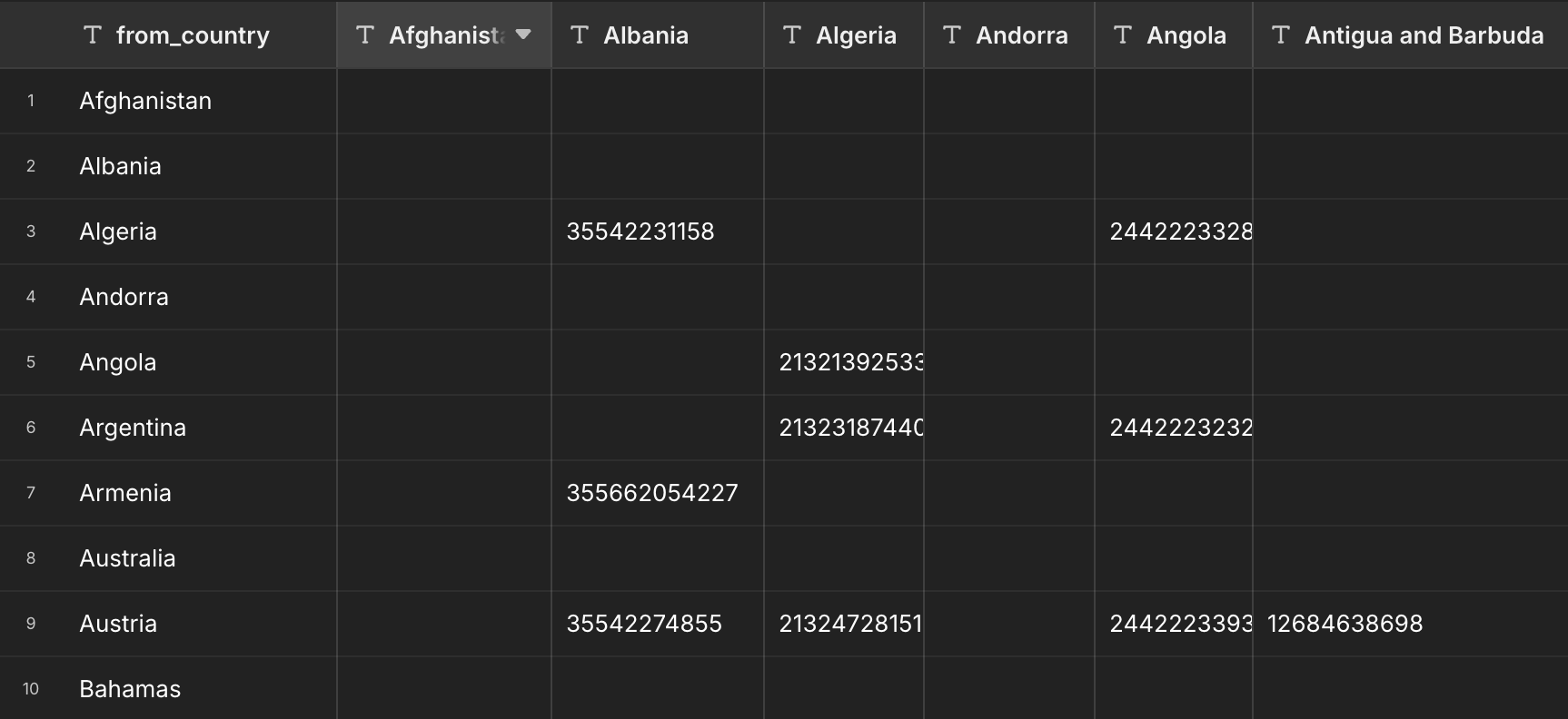Click the text type icon beside Albania header
The width and height of the screenshot is (1568, 719).
tap(580, 35)
